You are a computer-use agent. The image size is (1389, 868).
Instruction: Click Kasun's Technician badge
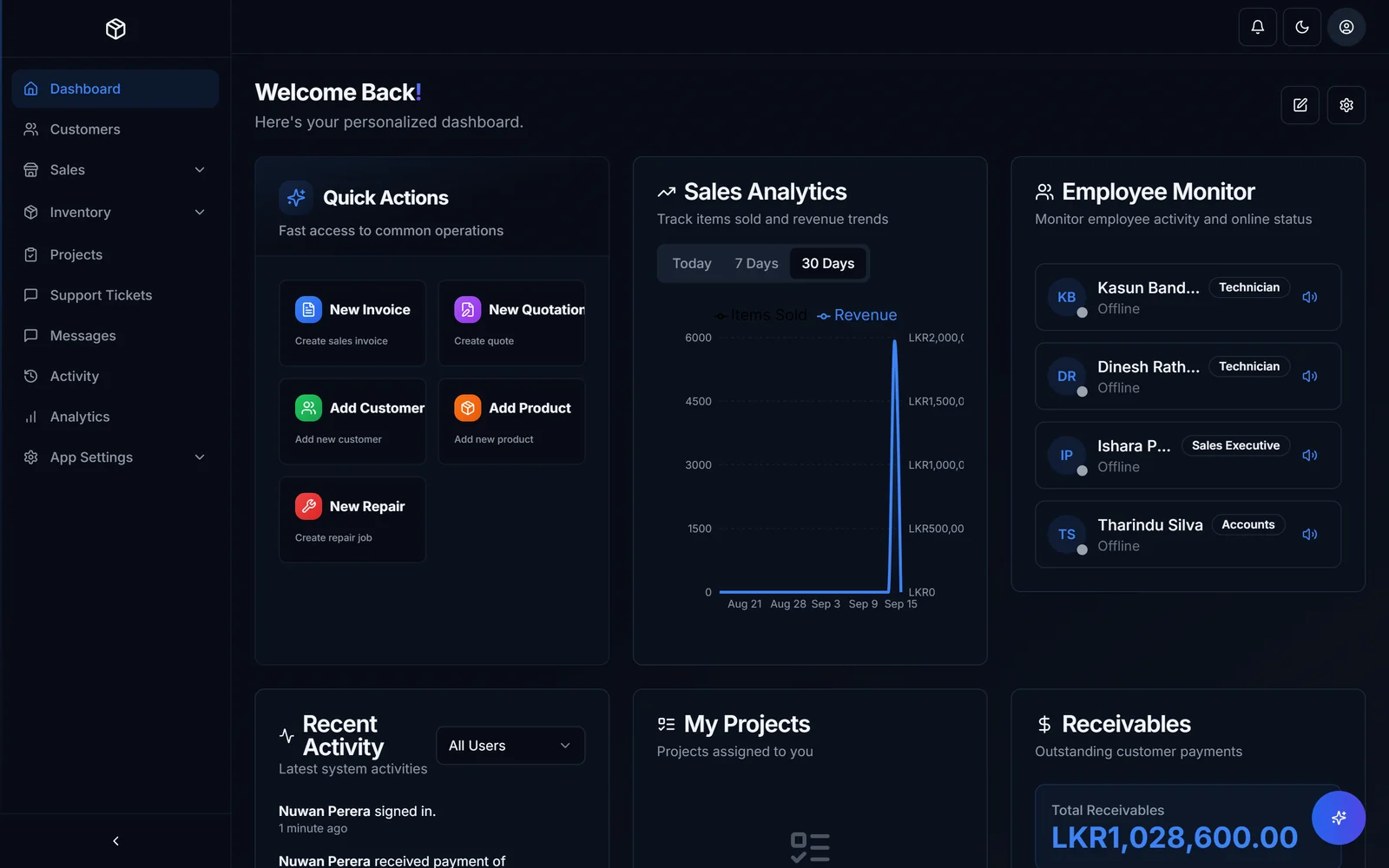click(1249, 287)
